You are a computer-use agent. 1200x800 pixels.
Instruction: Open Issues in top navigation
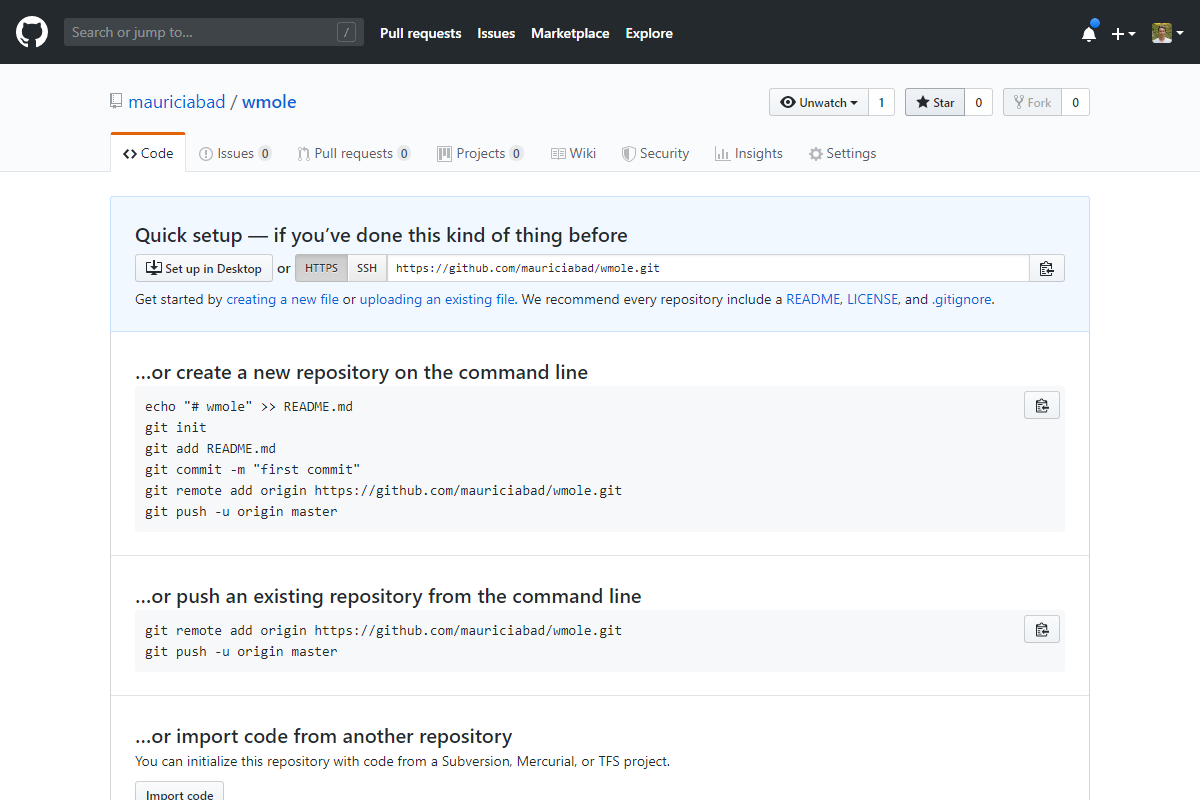(x=496, y=33)
